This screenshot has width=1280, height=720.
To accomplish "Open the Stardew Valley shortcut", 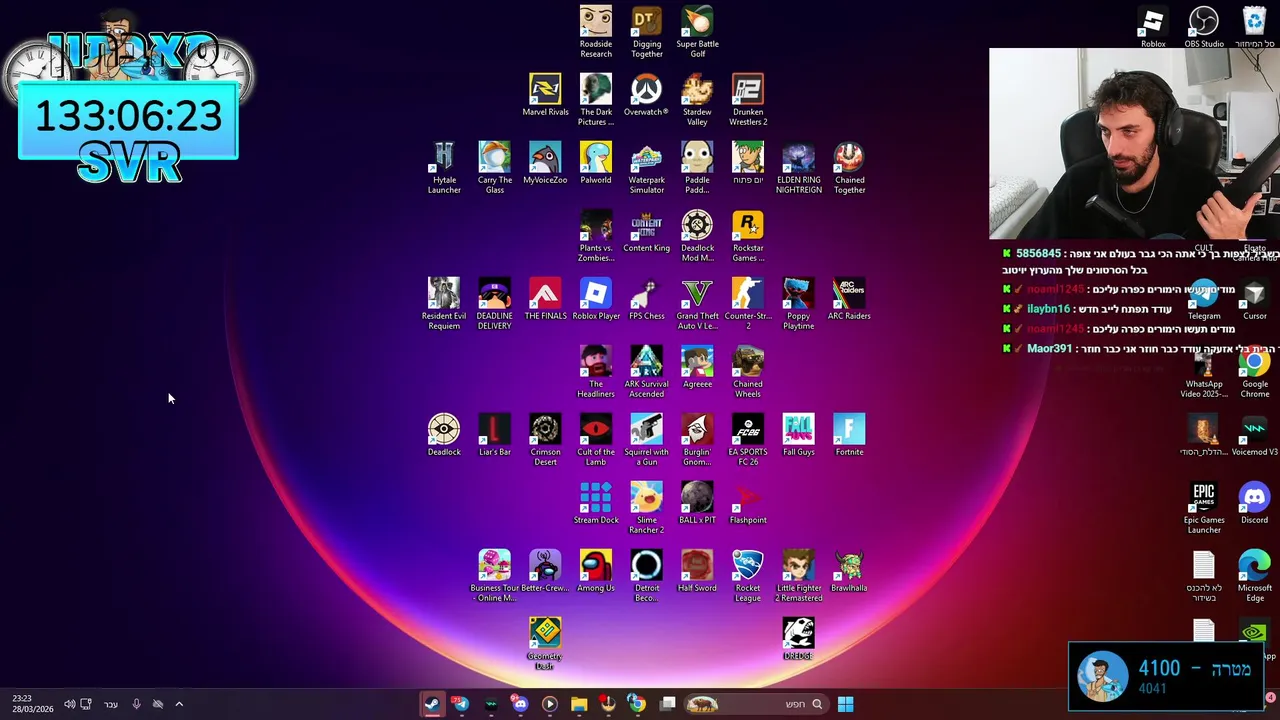I will pos(697,100).
